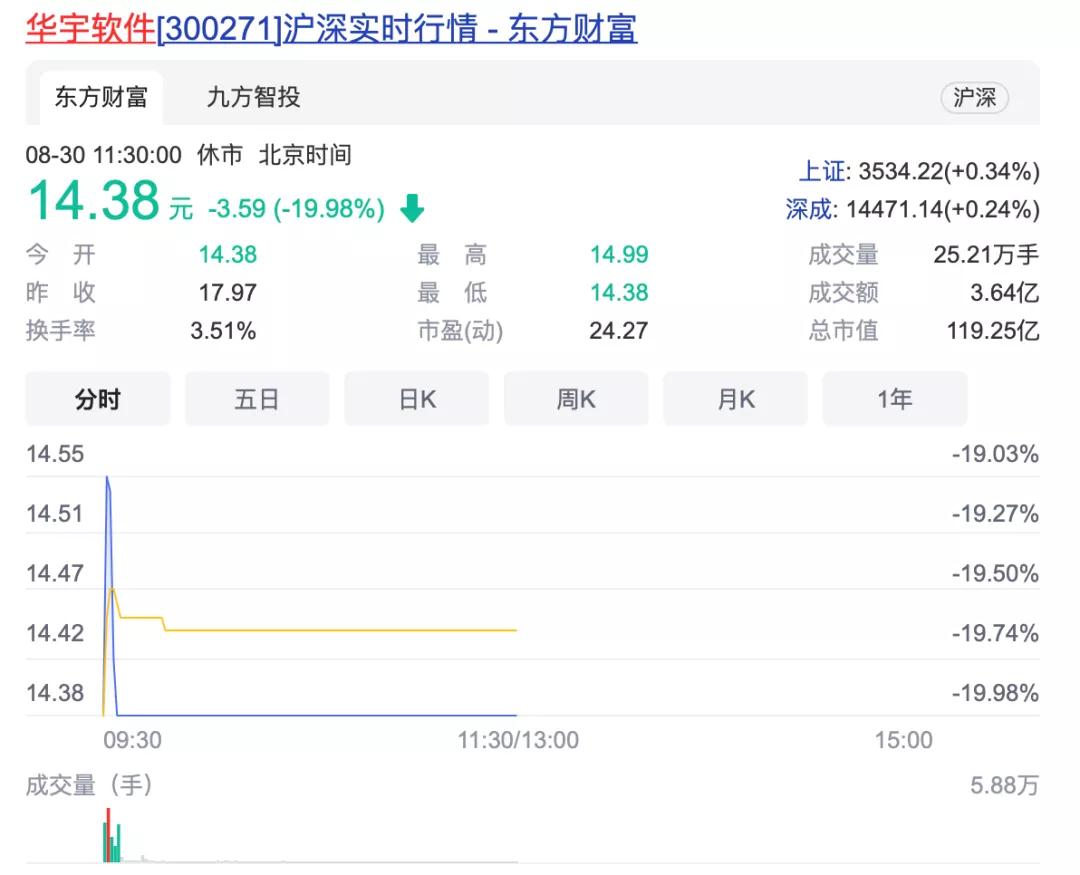1080x875 pixels.
Task: Click the 最低 value 14.38
Action: (619, 292)
